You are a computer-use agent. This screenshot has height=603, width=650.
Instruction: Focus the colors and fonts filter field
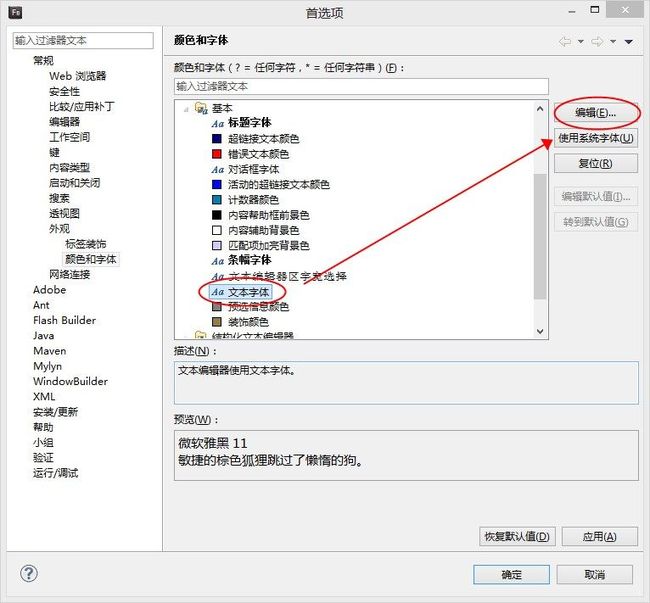[x=361, y=87]
